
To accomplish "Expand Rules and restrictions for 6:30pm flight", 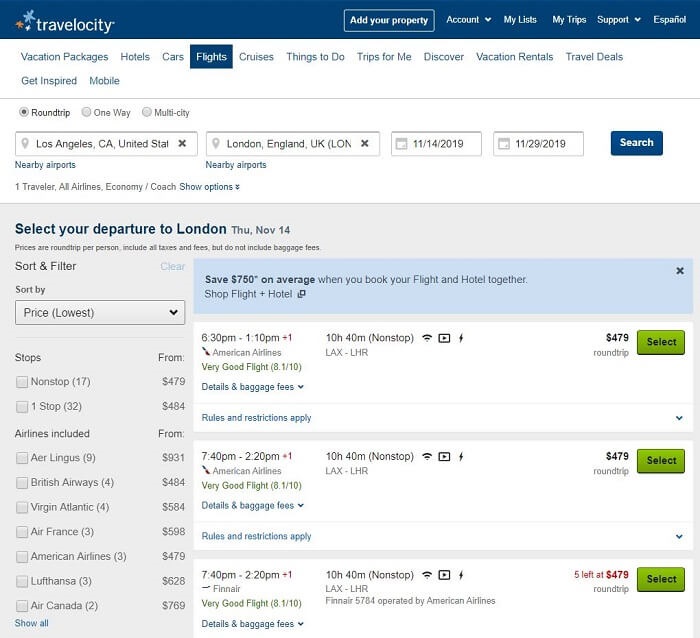I will (443, 418).
